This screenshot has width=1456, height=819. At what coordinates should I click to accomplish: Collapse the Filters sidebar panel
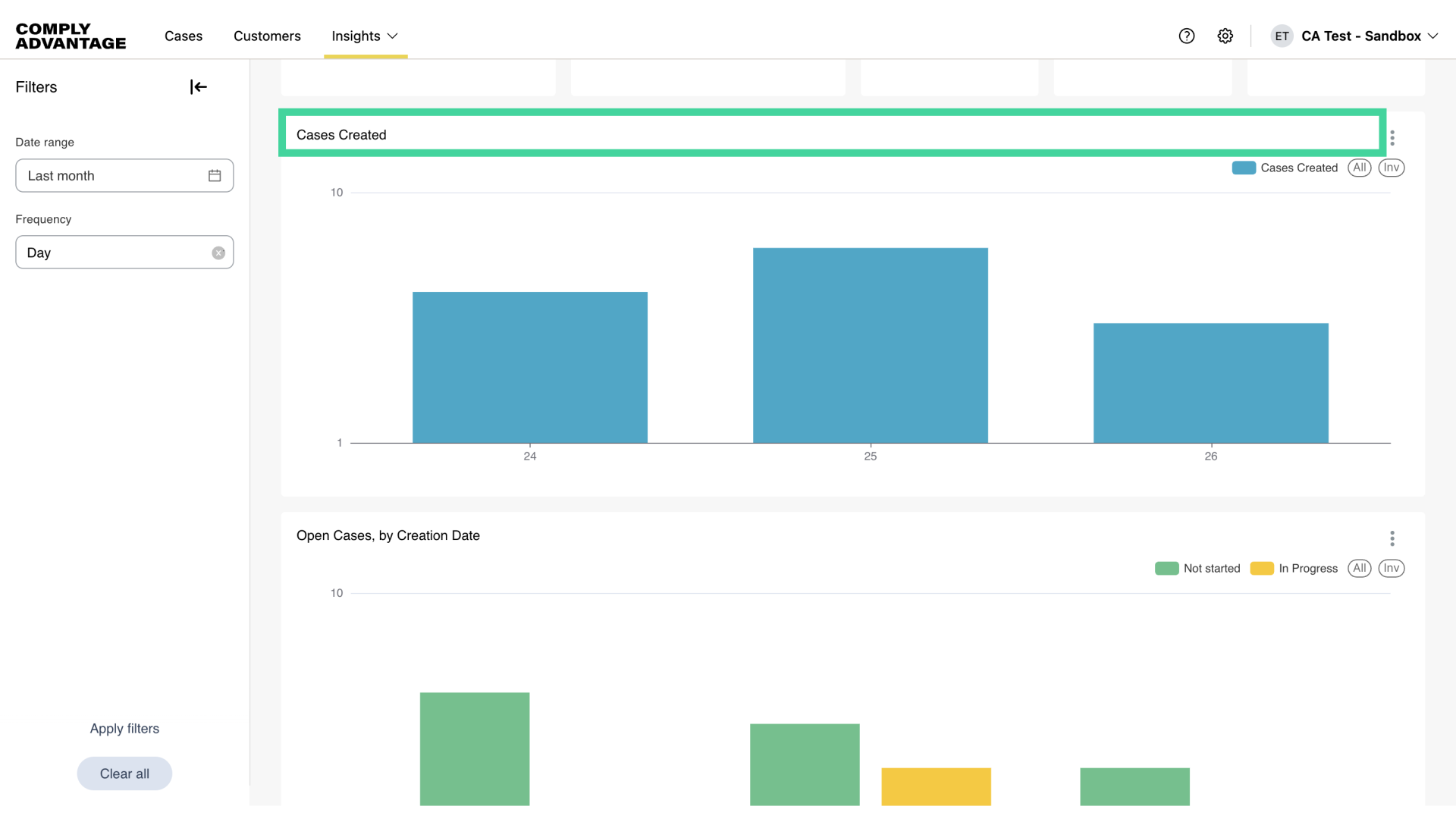(x=198, y=87)
